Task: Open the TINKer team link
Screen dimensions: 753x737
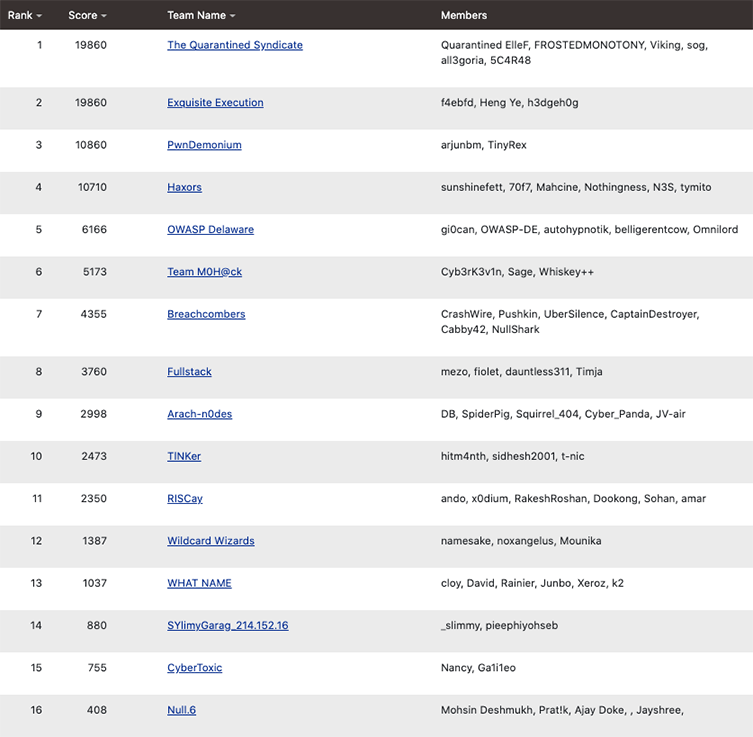Action: (184, 456)
